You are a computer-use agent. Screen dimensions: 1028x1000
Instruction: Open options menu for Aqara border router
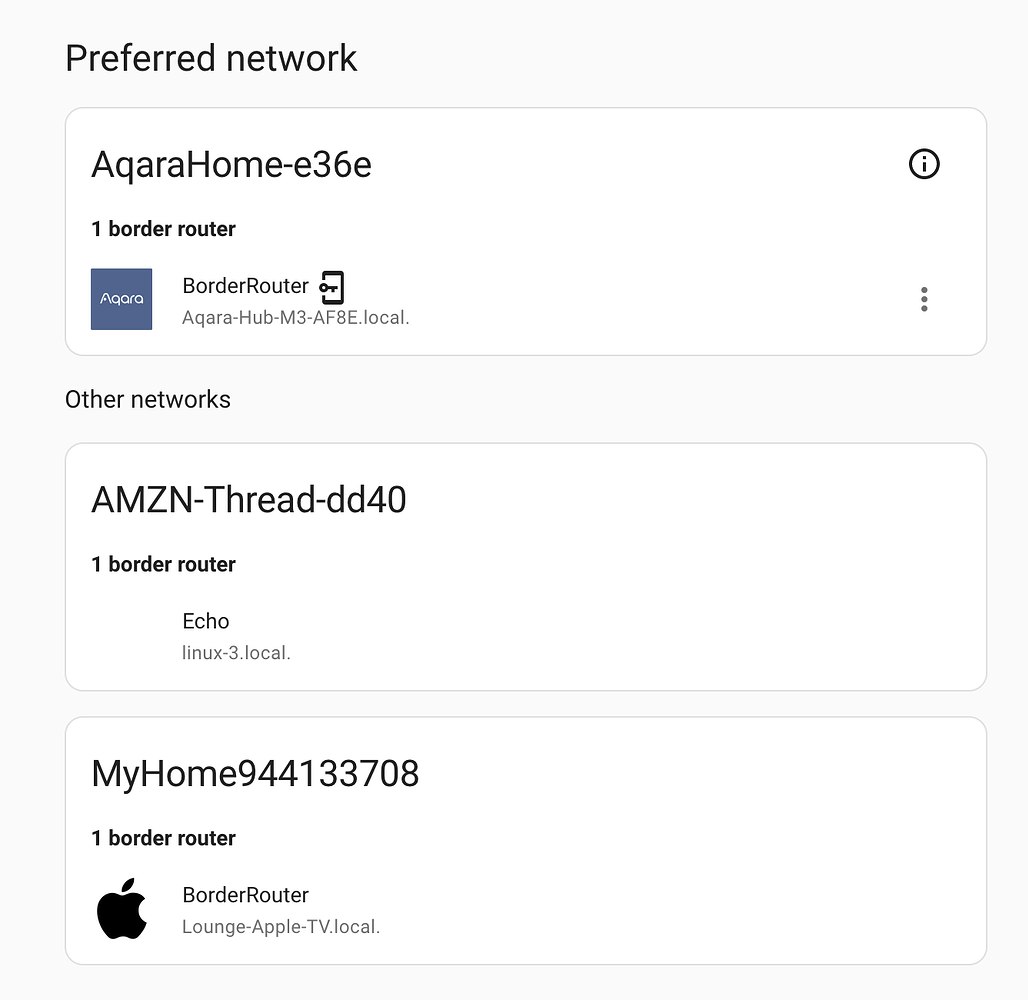923,298
